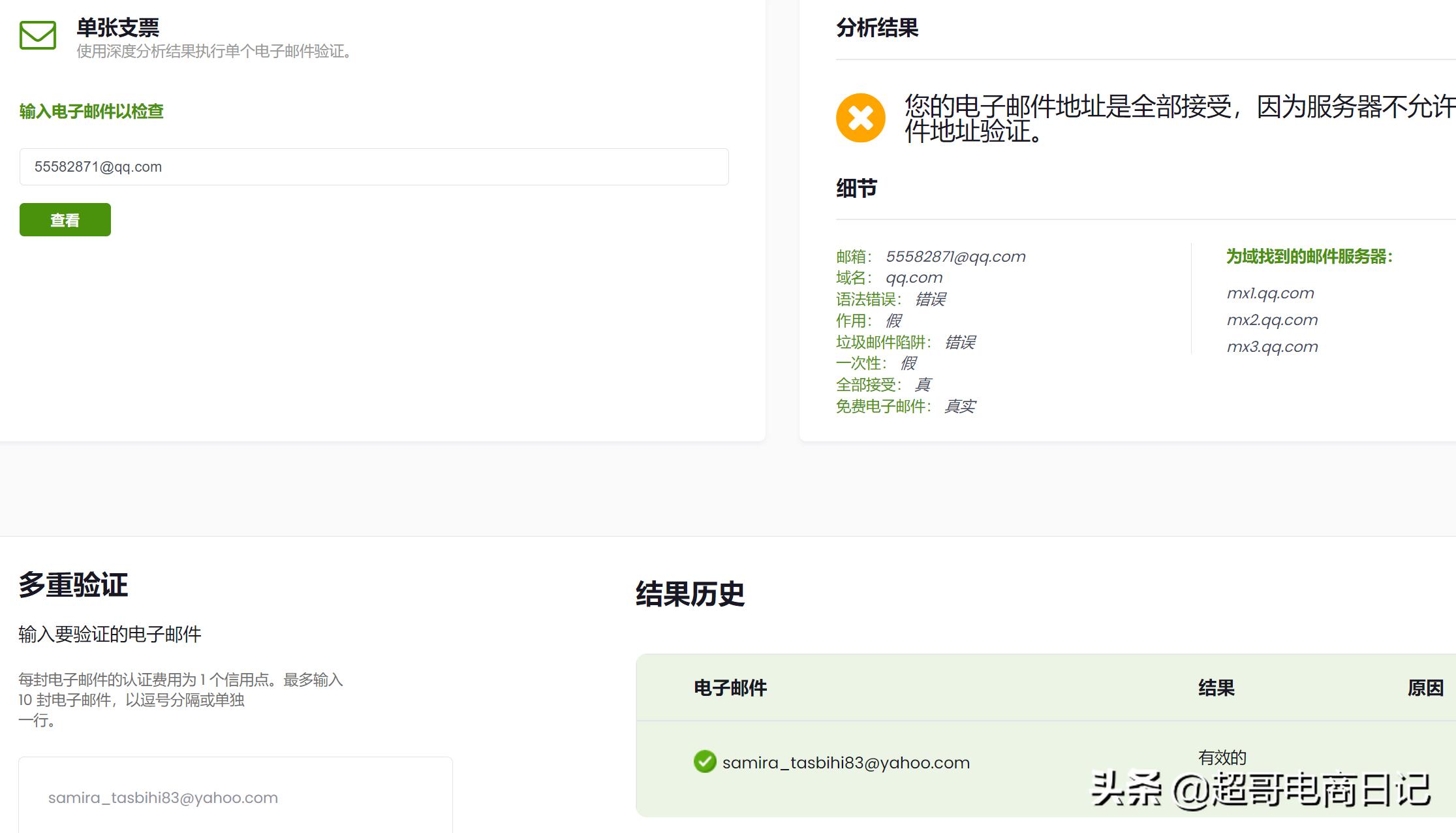Click the 查看 button
Image resolution: width=1456 pixels, height=833 pixels.
point(65,219)
